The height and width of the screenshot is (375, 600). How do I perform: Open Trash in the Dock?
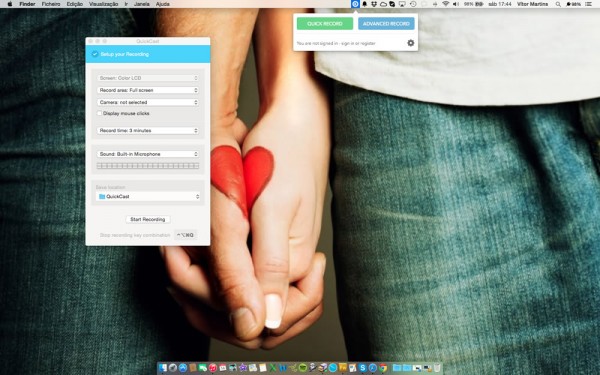[437, 368]
